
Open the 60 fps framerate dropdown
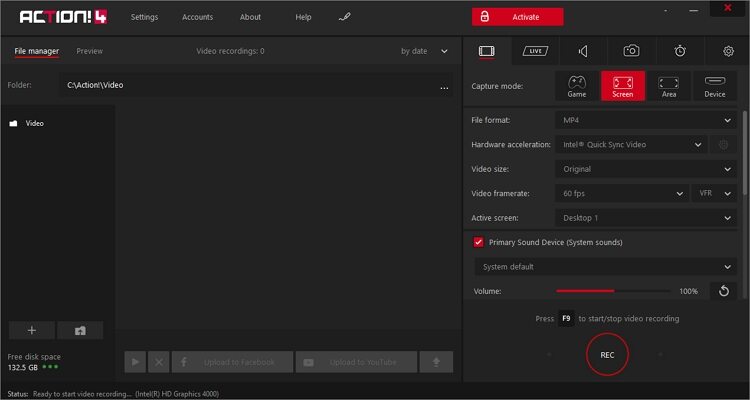pyautogui.click(x=622, y=193)
